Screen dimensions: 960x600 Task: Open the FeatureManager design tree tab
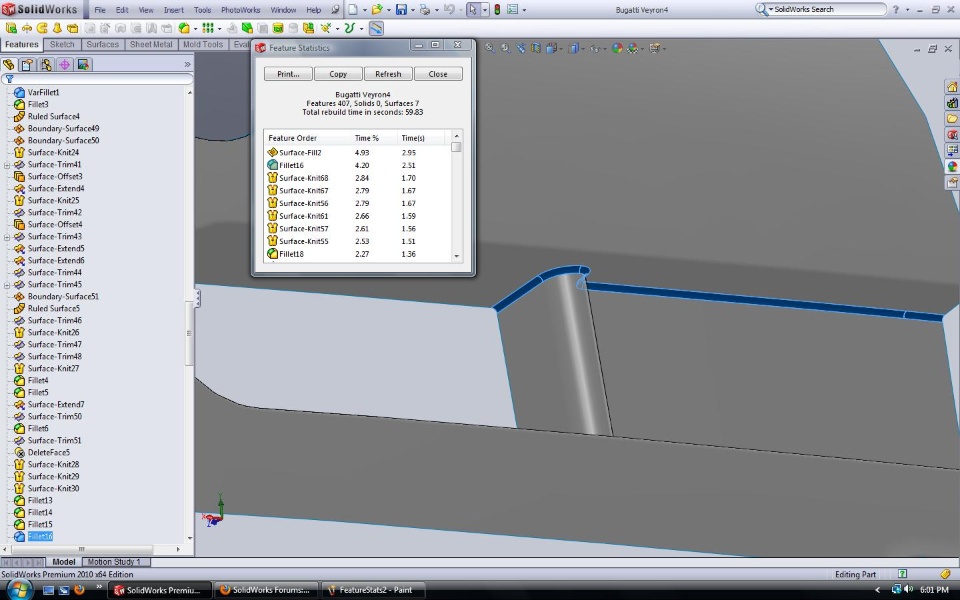9,64
